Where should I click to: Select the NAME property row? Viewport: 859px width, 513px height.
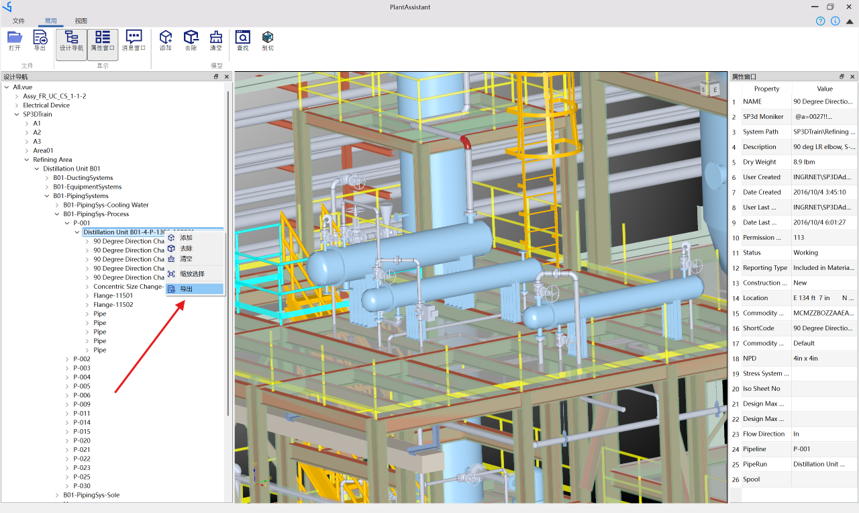[793, 101]
